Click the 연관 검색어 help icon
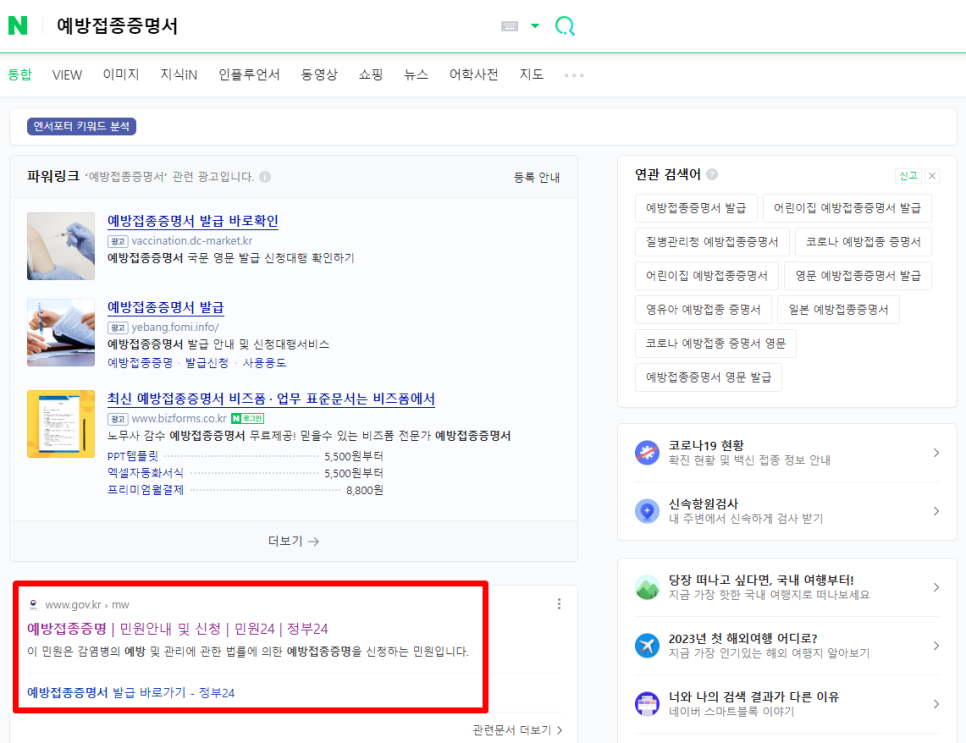The height and width of the screenshot is (743, 966). [x=712, y=174]
